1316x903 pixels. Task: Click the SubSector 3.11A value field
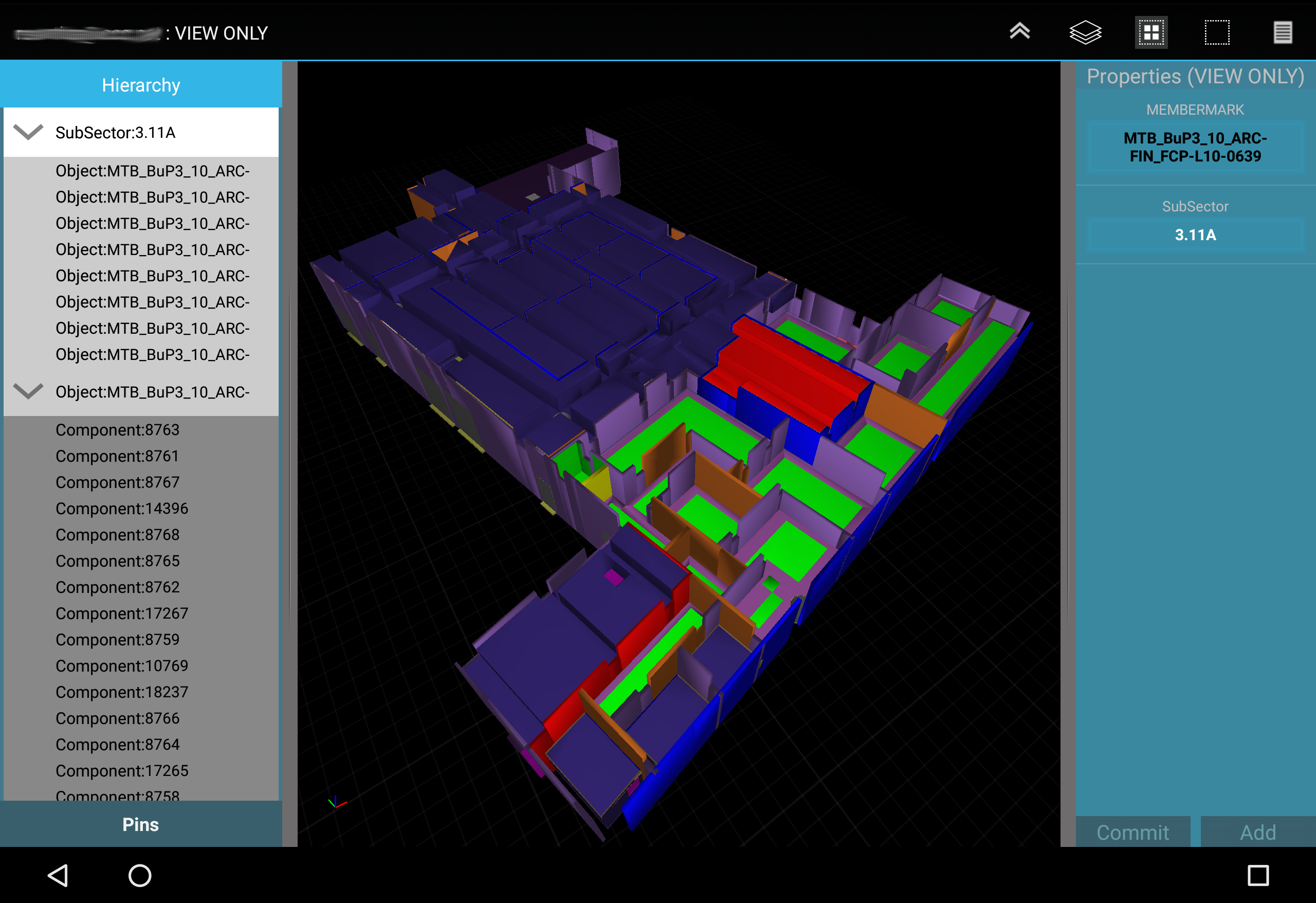[1195, 234]
